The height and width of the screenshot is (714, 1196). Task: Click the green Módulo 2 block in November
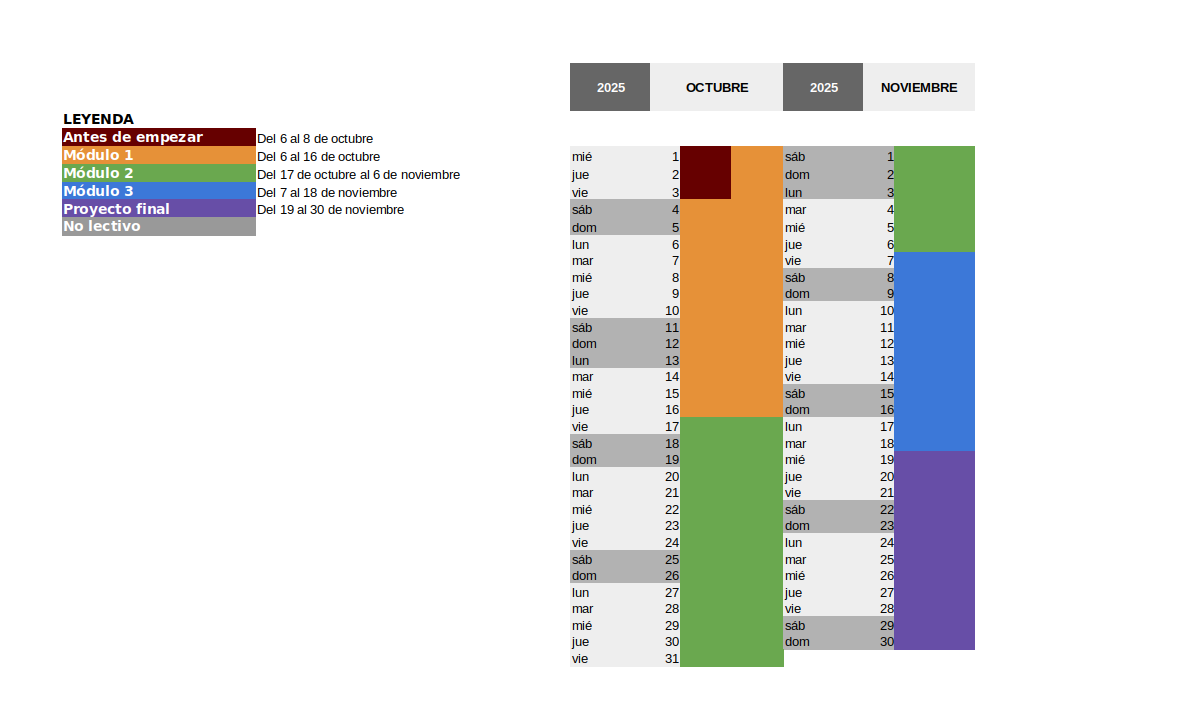934,199
